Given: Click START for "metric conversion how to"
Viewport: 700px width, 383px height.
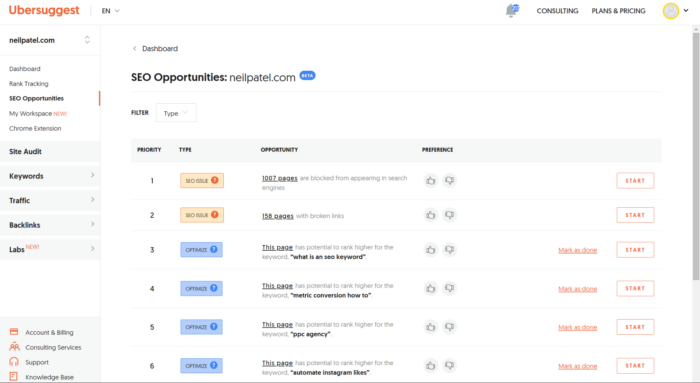Looking at the screenshot, I should (635, 288).
